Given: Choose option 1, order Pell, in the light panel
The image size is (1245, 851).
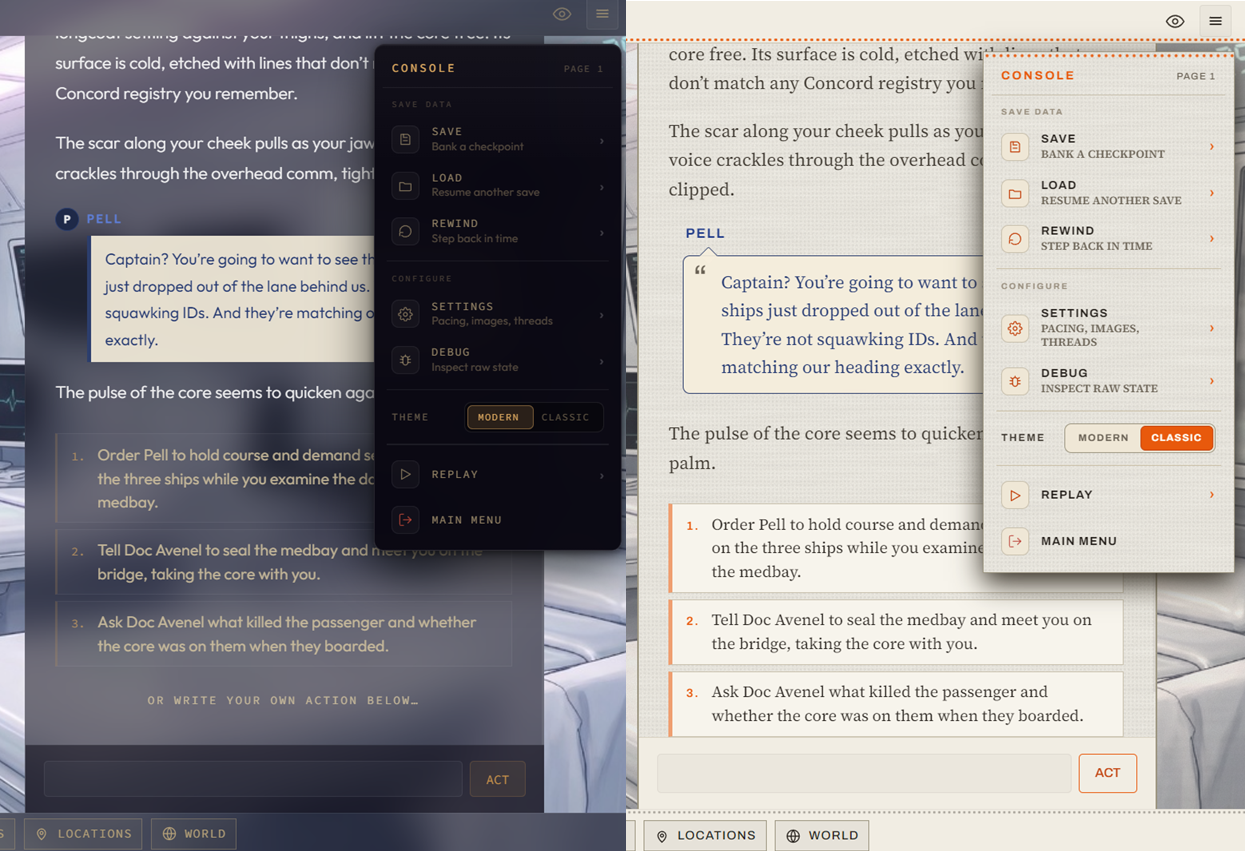Looking at the screenshot, I should (896, 548).
